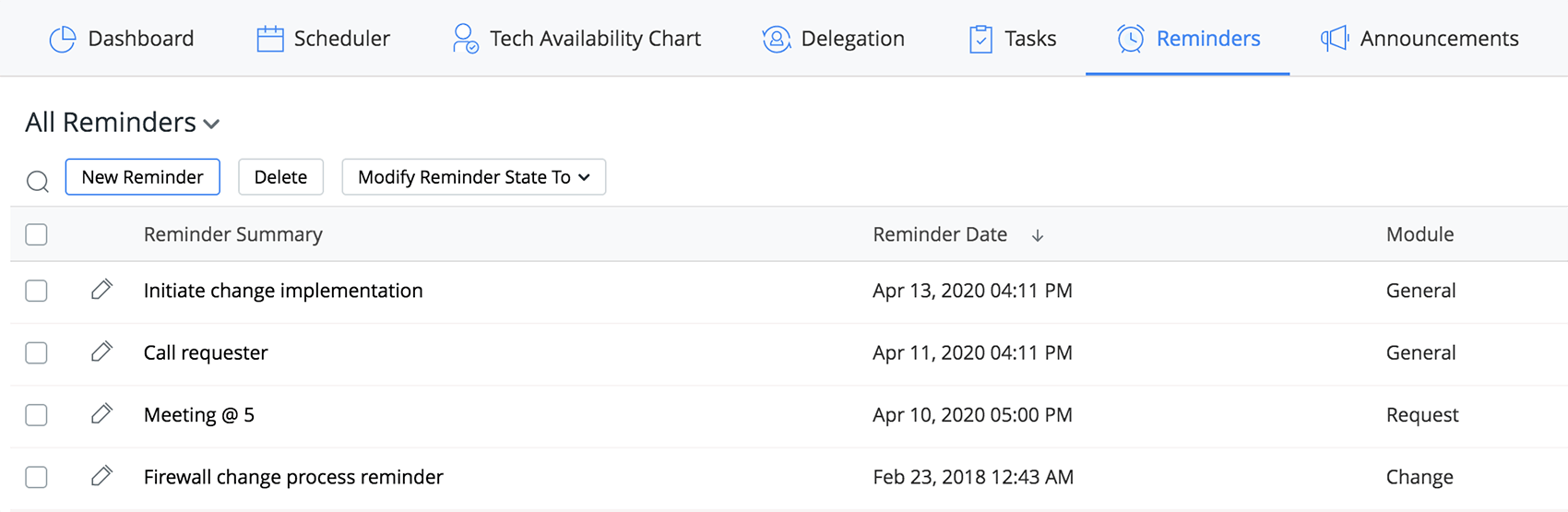Click the Delegation person icon
This screenshot has width=1568, height=512.
tap(776, 39)
